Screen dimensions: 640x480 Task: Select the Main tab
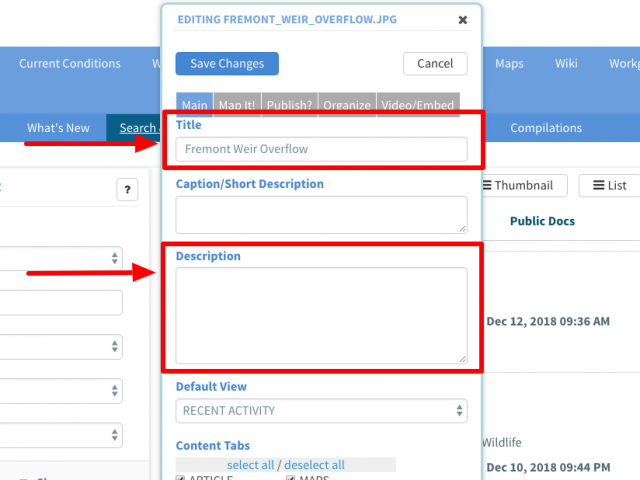[x=194, y=105]
